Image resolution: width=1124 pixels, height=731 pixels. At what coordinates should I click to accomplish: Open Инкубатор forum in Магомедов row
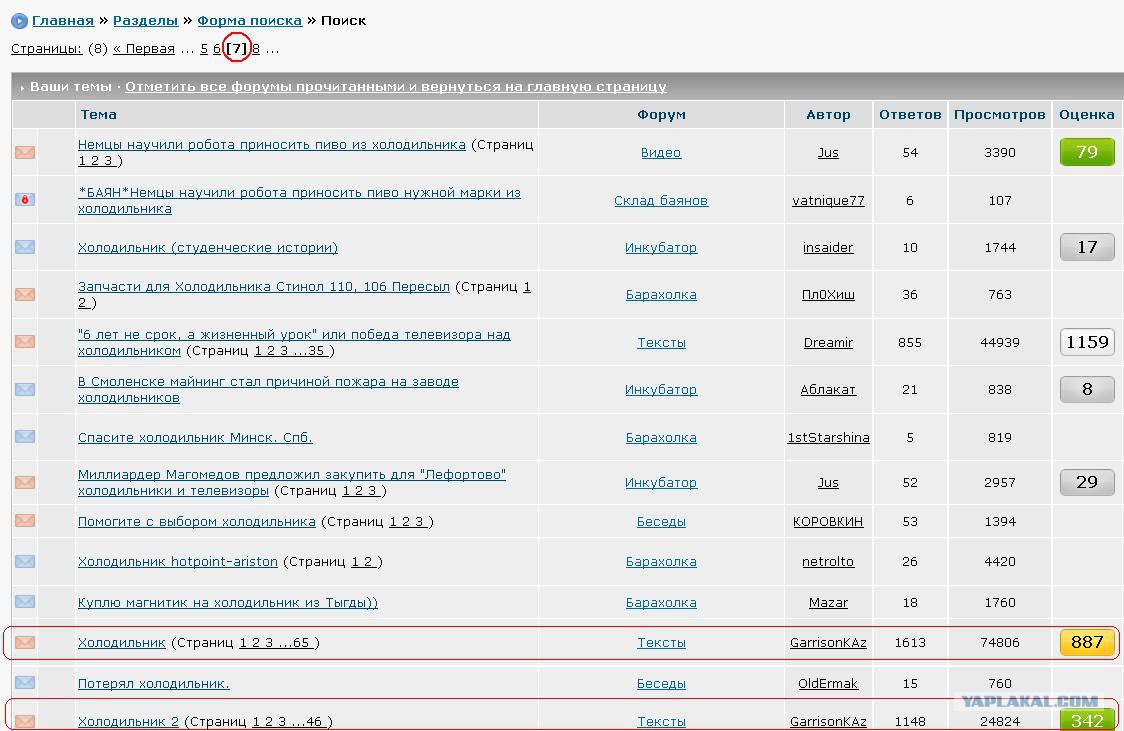click(661, 483)
